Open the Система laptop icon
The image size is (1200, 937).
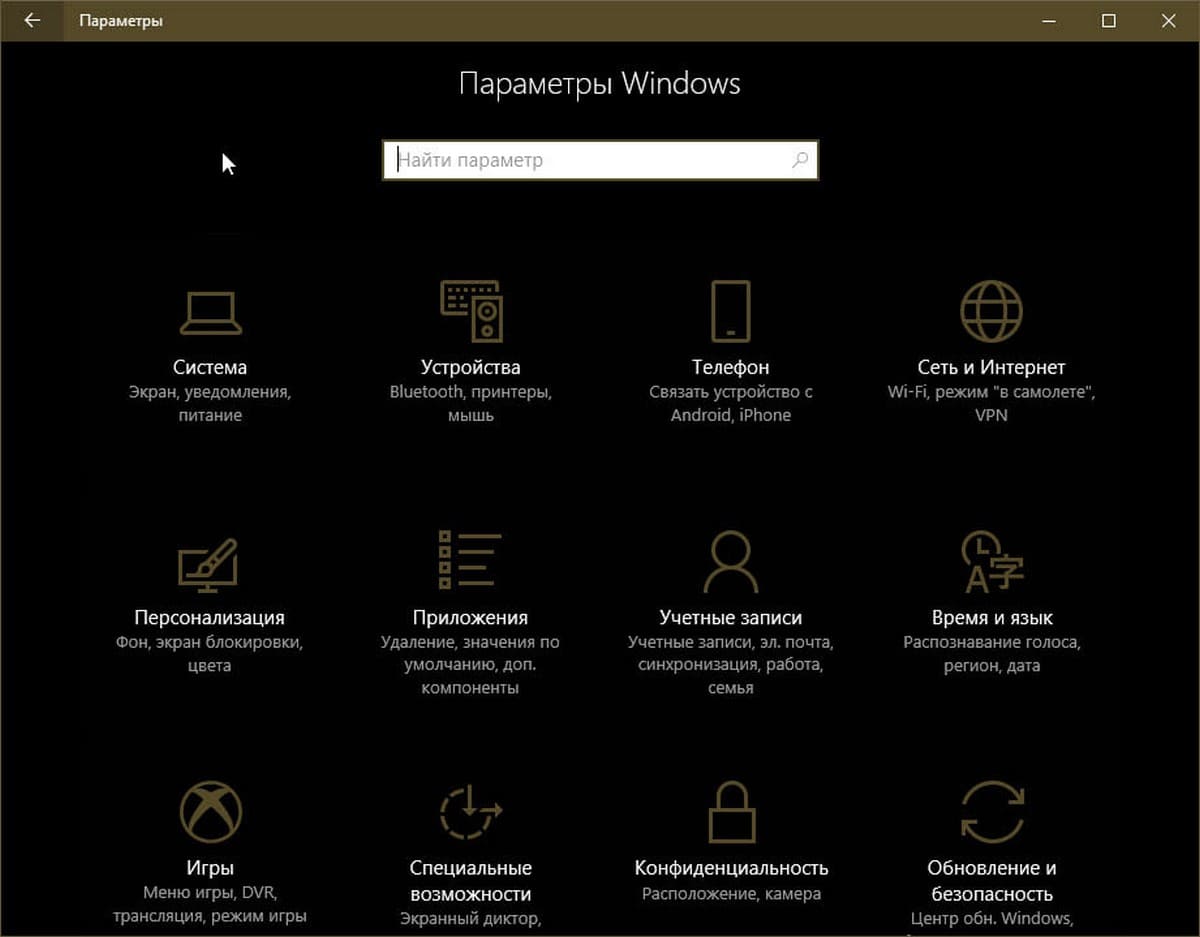(210, 312)
